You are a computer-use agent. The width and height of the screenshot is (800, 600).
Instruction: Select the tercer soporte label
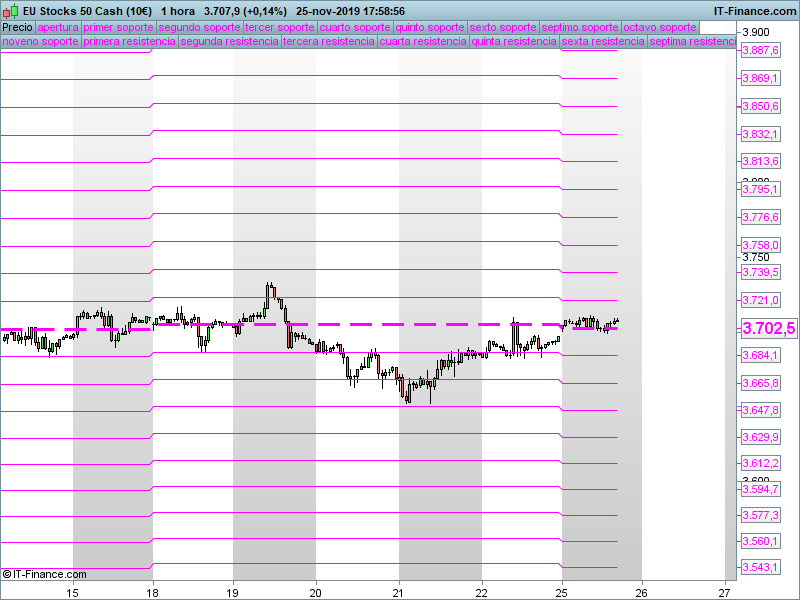point(280,27)
